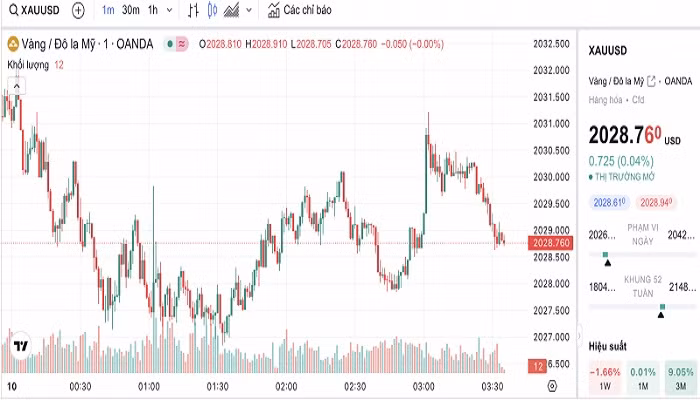Open the external link icon beside Vàng / Đô la Mỹ
The width and height of the screenshot is (700, 400).
pyautogui.click(x=652, y=81)
